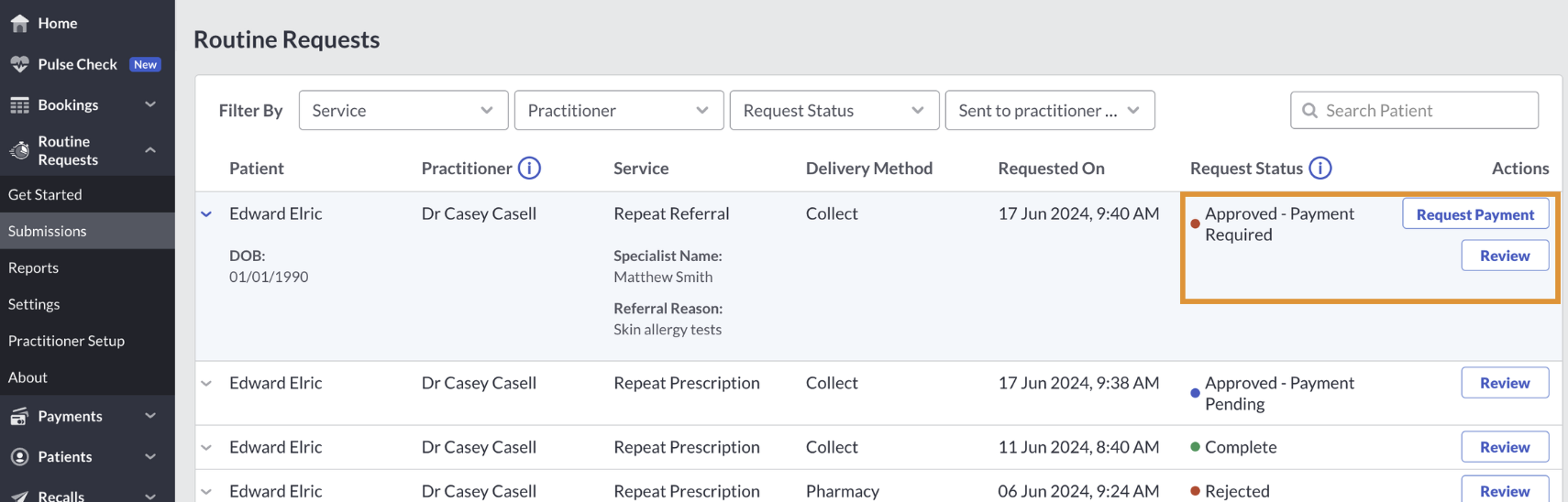
Task: Open the Service filter dropdown
Action: (x=403, y=110)
